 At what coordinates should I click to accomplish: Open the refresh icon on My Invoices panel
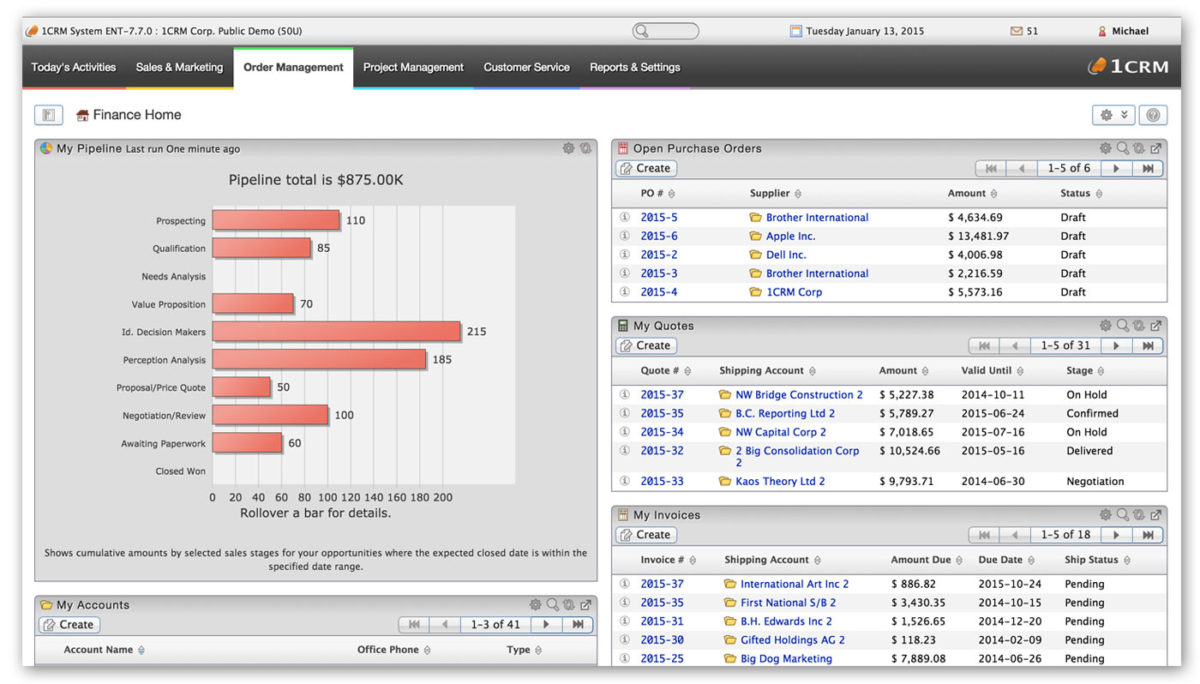click(1141, 514)
